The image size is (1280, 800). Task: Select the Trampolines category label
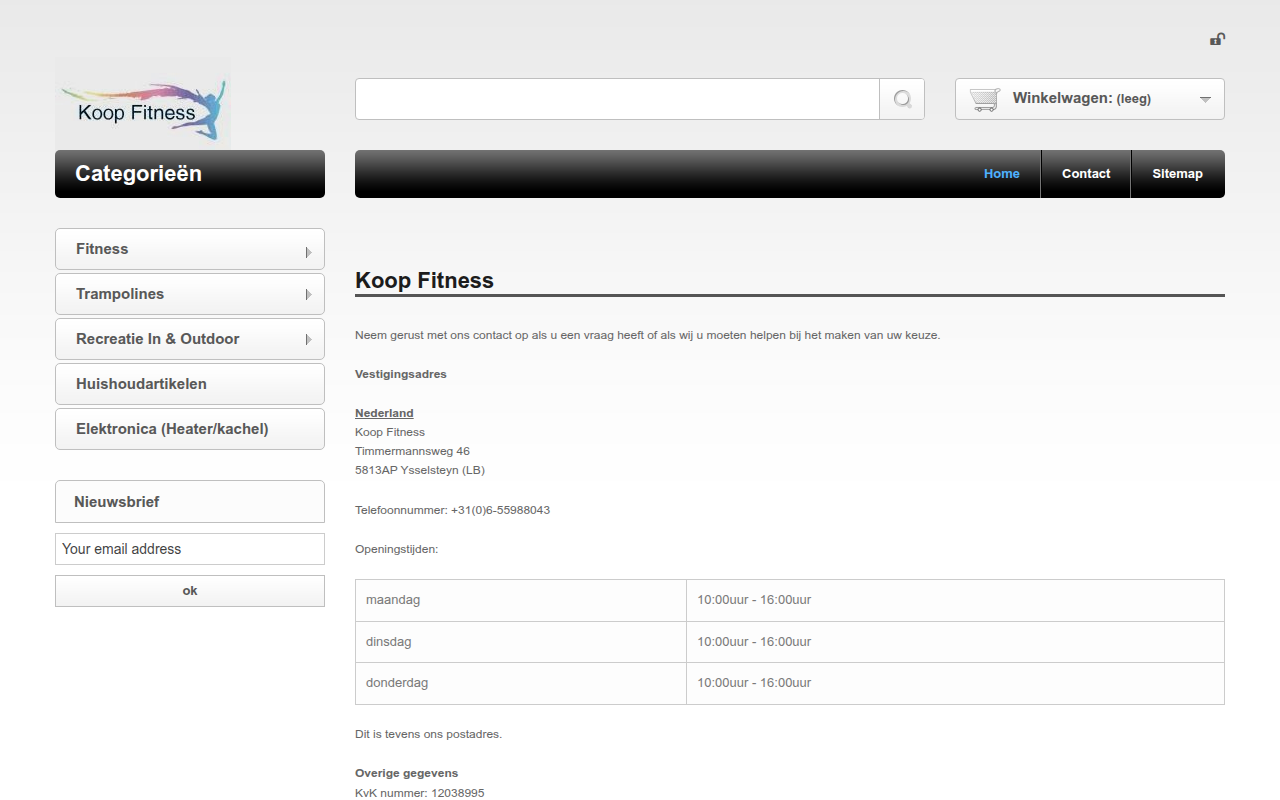pos(120,294)
